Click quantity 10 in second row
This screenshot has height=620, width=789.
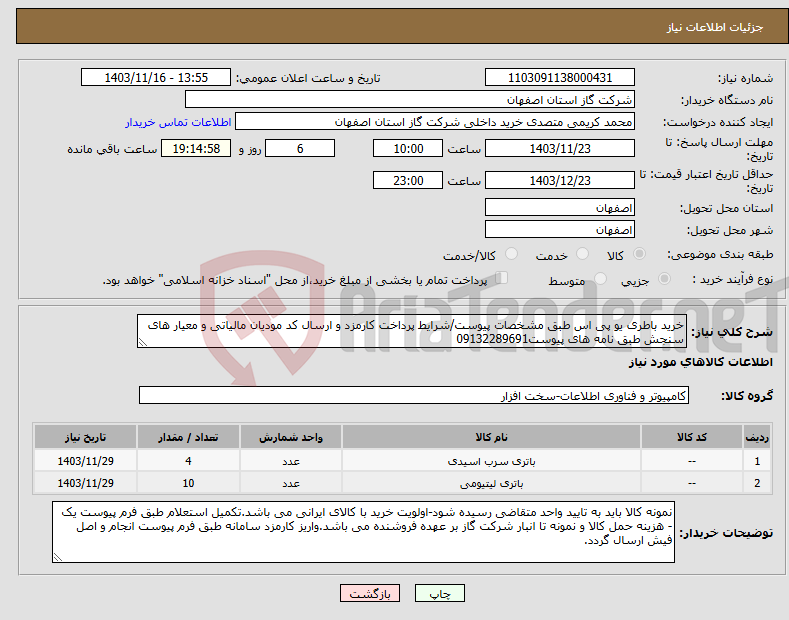click(x=188, y=483)
